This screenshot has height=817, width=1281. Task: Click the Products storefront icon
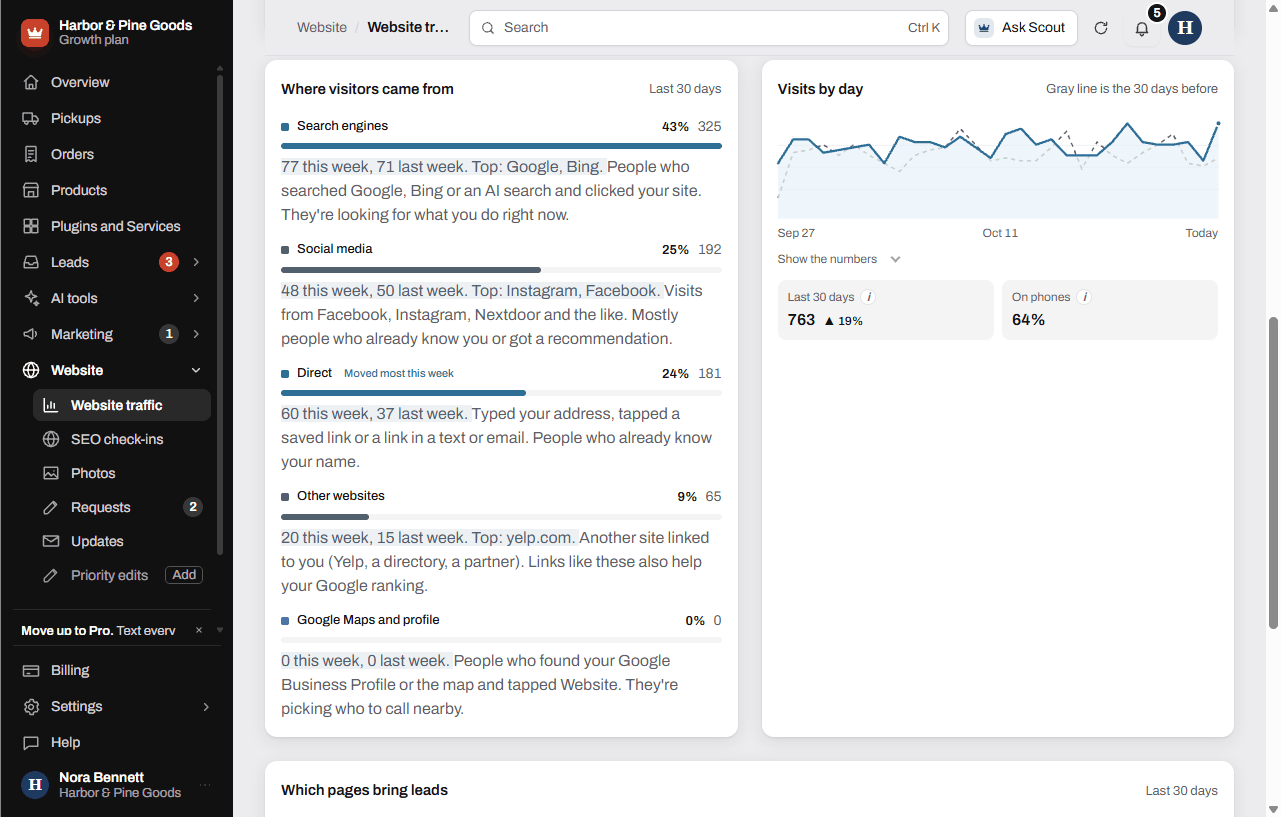[x=31, y=190]
